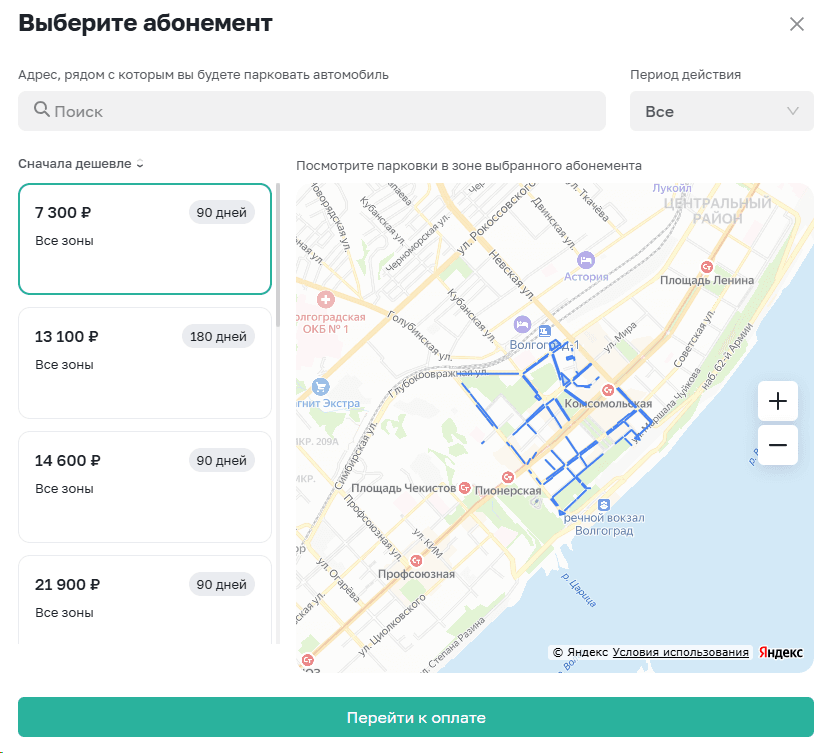Image resolution: width=826 pixels, height=753 pixels.
Task: Zoom out on the parking map
Action: 777,445
